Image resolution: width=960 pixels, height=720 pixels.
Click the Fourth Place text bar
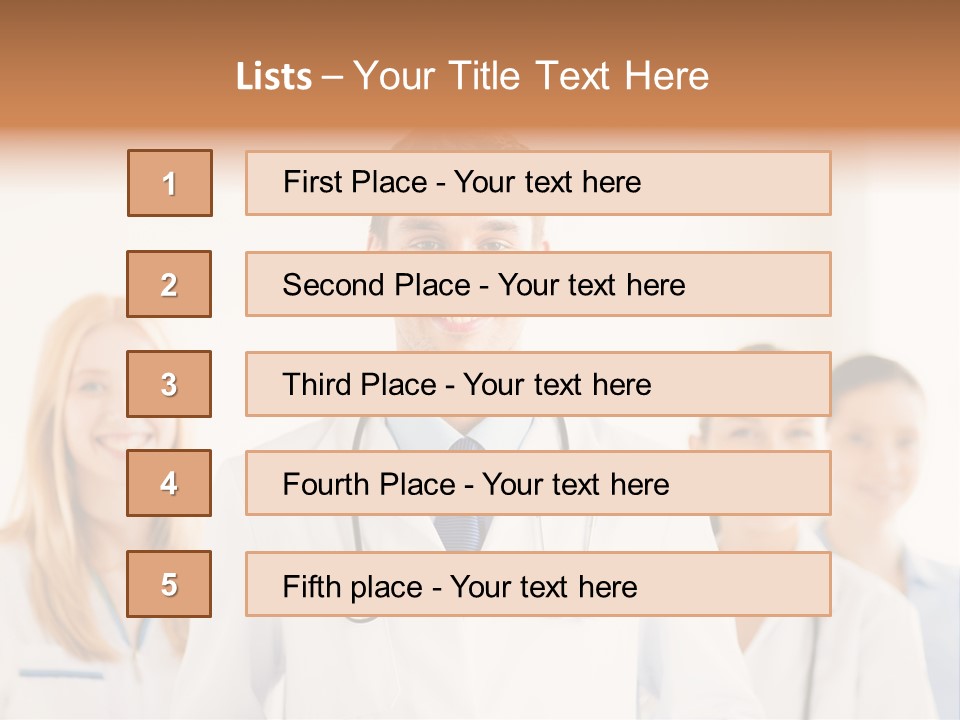pyautogui.click(x=538, y=483)
